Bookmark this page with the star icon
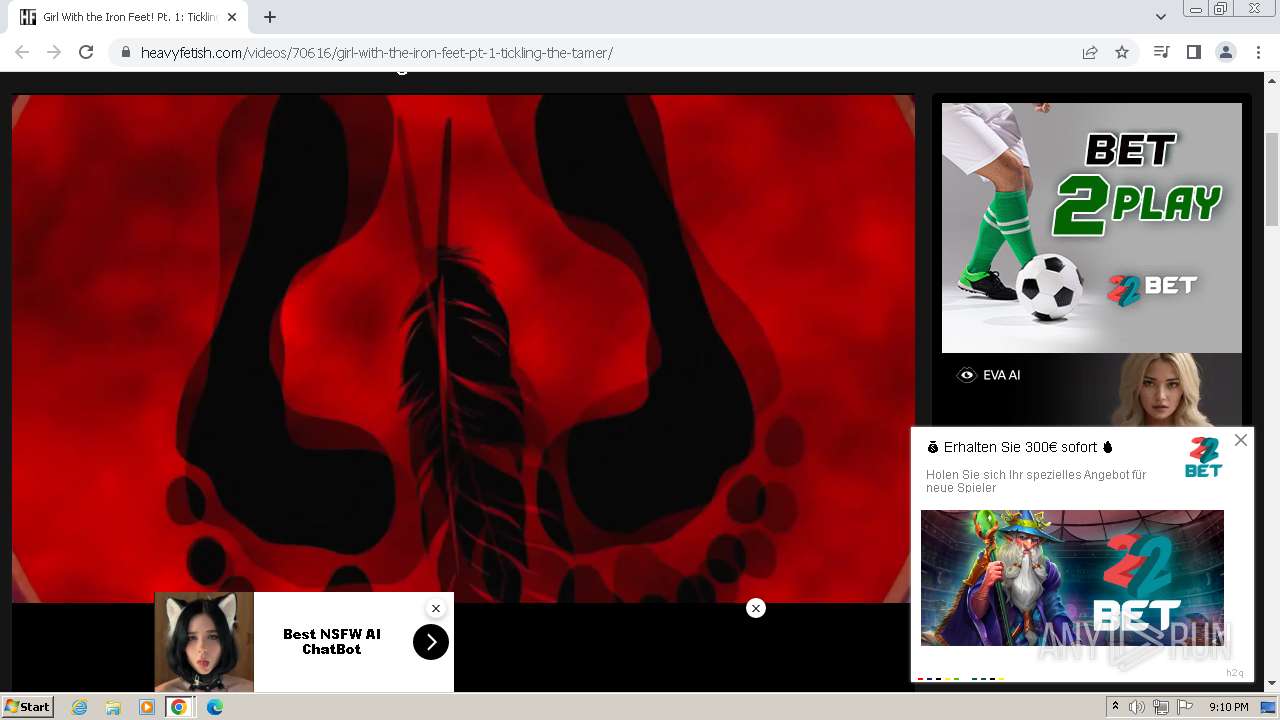 pyautogui.click(x=1122, y=52)
